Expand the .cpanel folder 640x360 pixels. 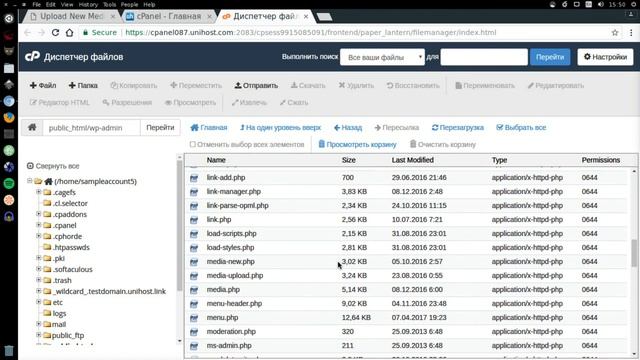38,225
